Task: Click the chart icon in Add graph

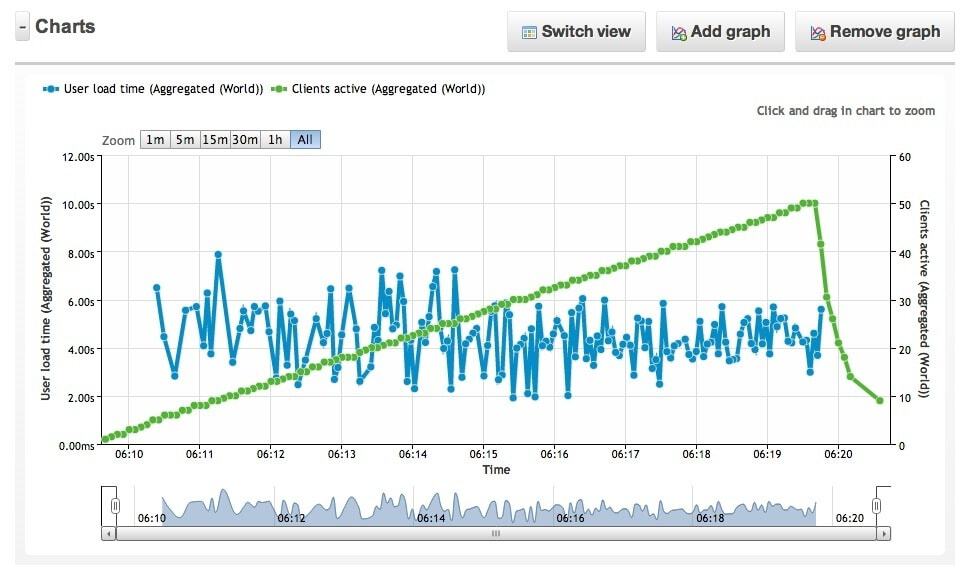Action: [679, 32]
